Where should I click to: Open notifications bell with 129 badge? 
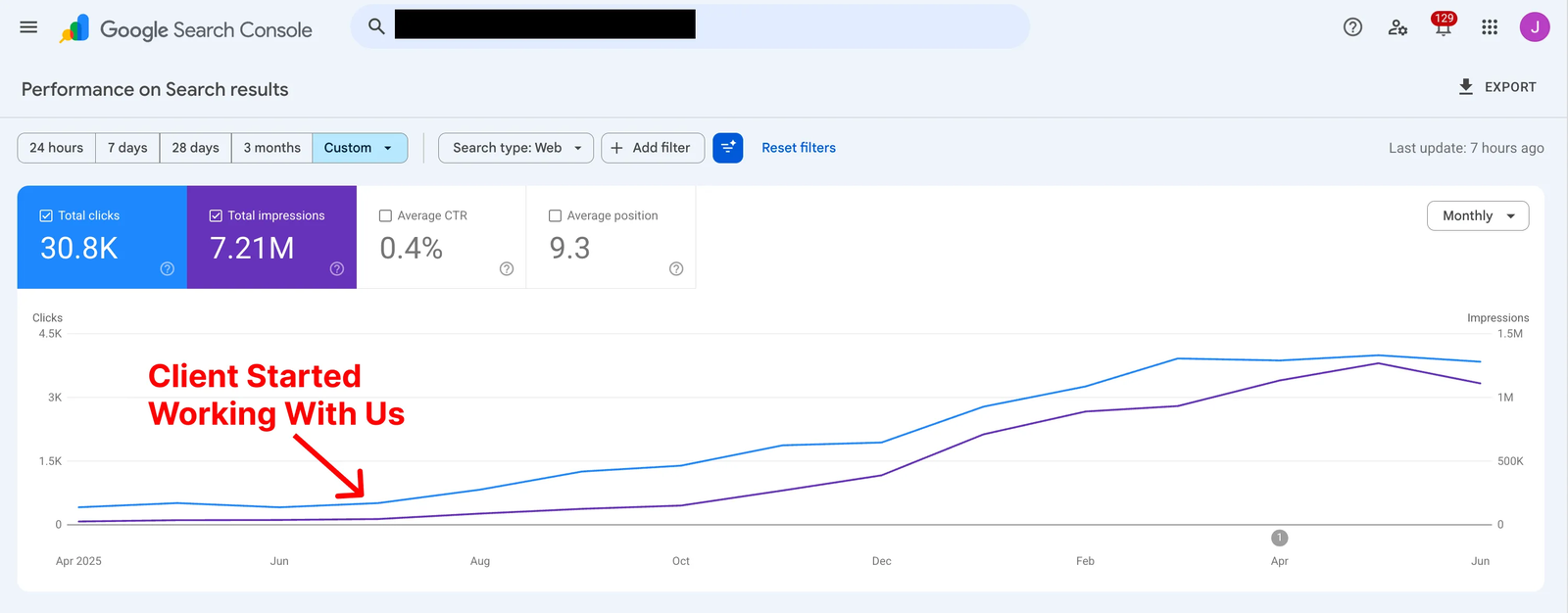[1443, 24]
